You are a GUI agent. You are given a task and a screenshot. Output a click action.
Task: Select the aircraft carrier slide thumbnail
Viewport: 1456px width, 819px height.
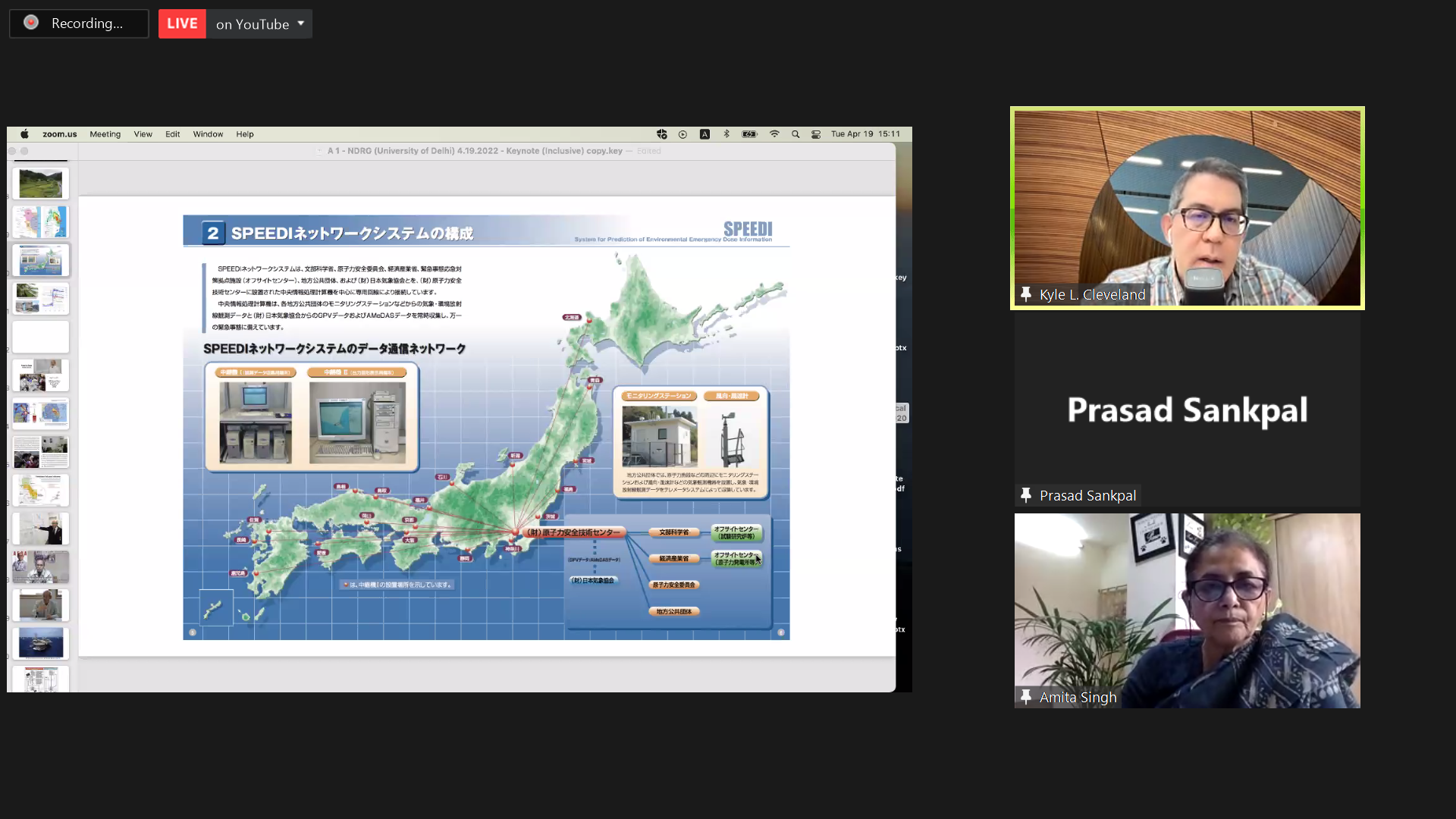(x=41, y=643)
